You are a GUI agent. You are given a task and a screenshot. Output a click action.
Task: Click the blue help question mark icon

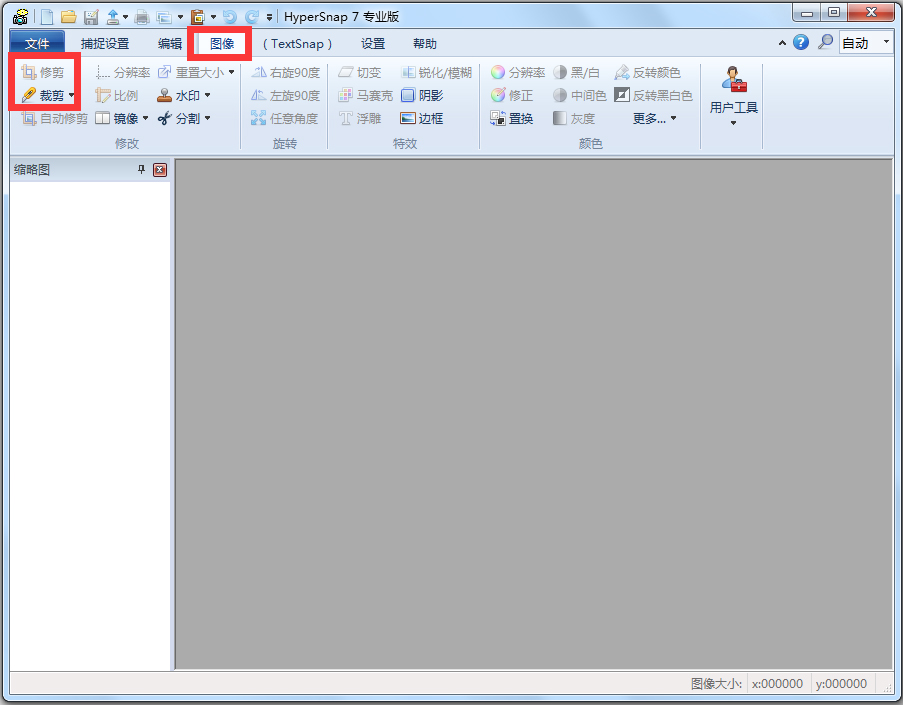(801, 42)
